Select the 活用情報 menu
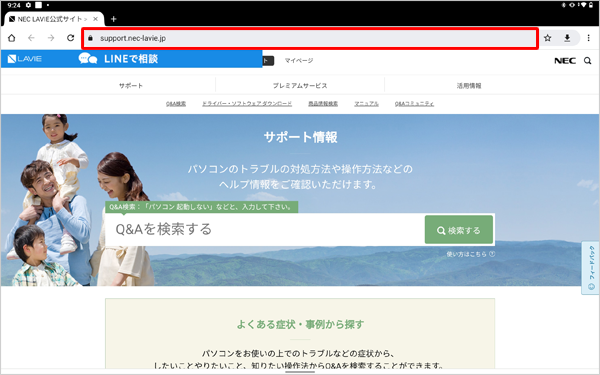 point(469,85)
